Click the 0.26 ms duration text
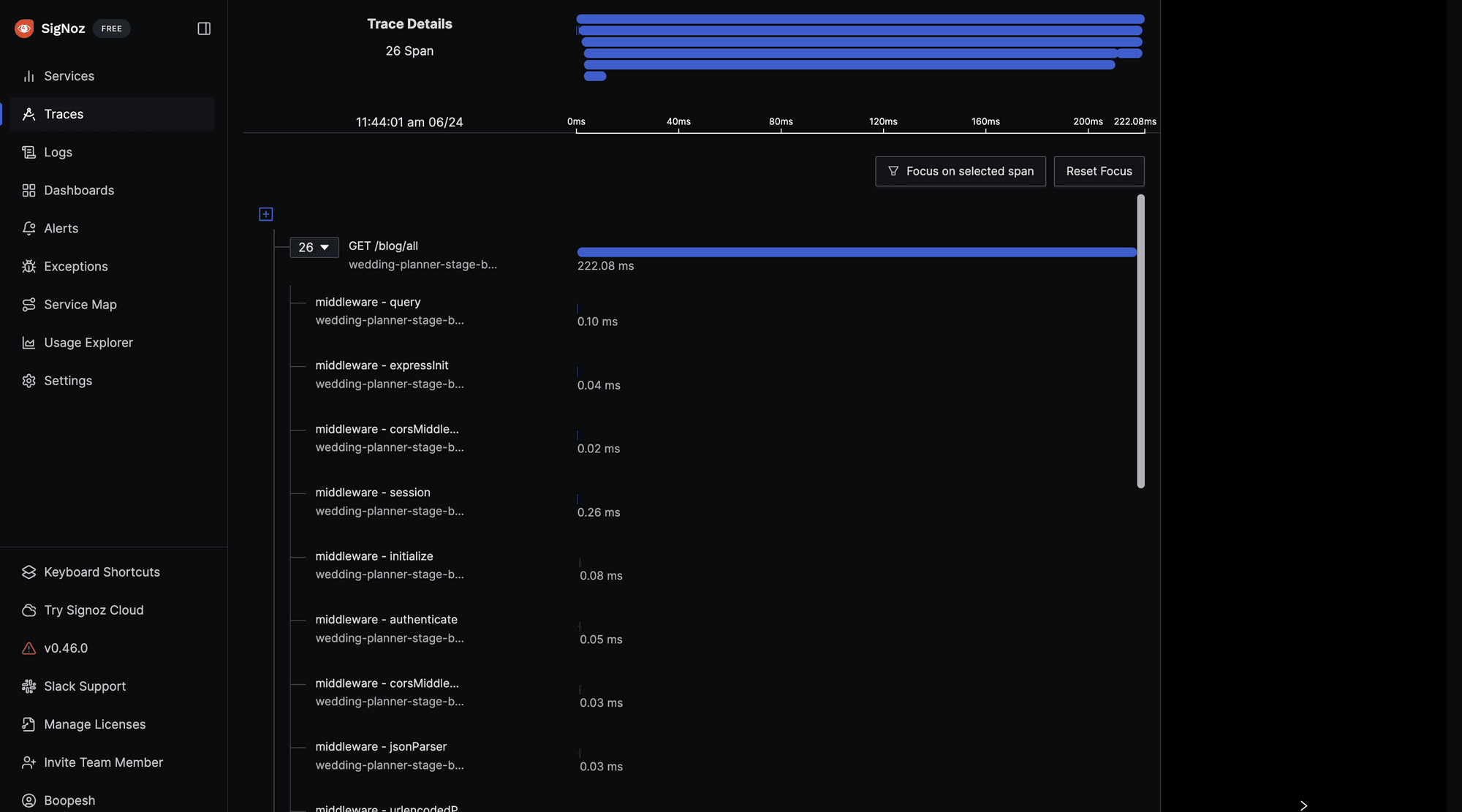The width and height of the screenshot is (1462, 812). point(599,512)
